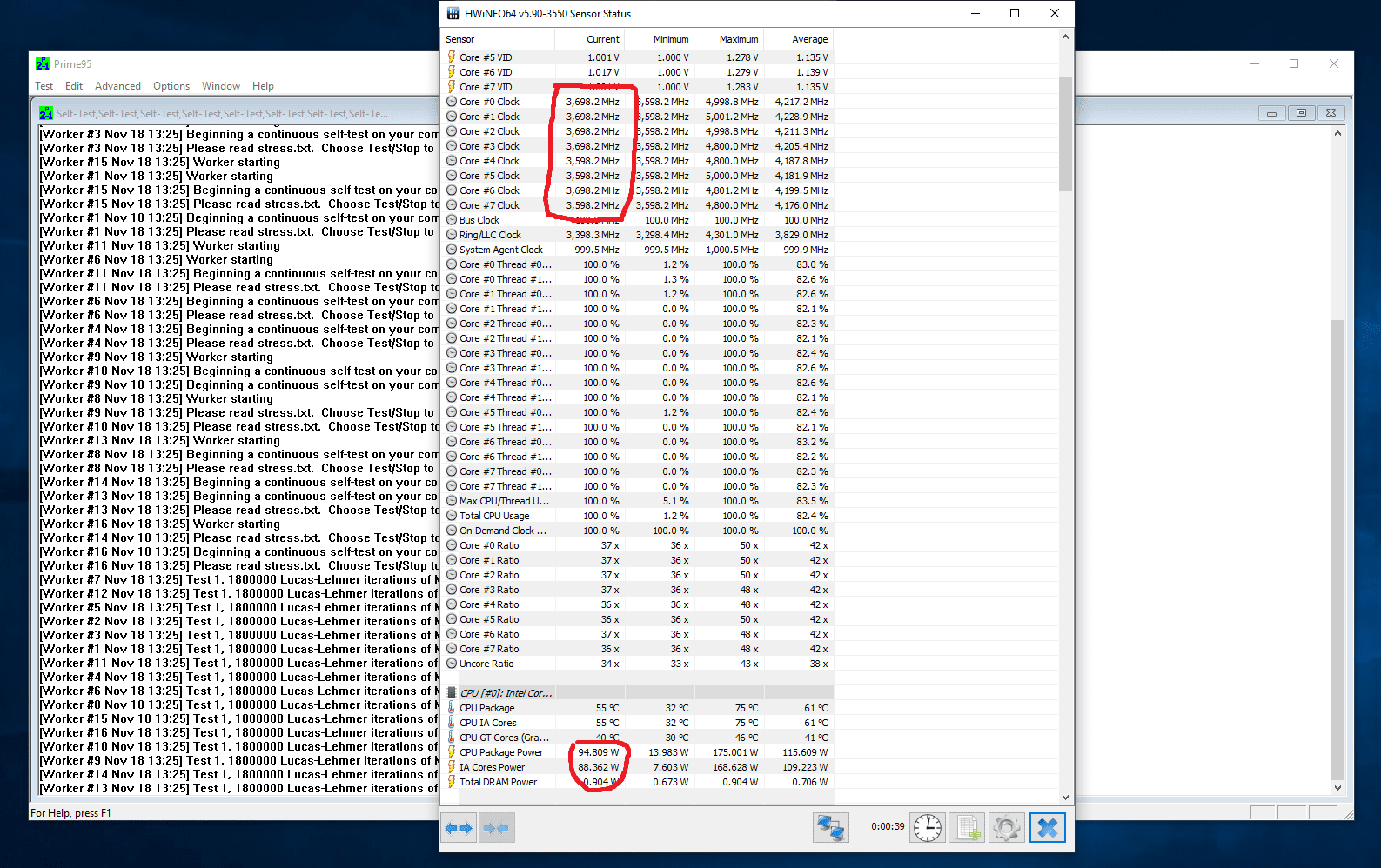1381x868 pixels.
Task: Click the CPU Package Power lightning icon
Action: [452, 752]
